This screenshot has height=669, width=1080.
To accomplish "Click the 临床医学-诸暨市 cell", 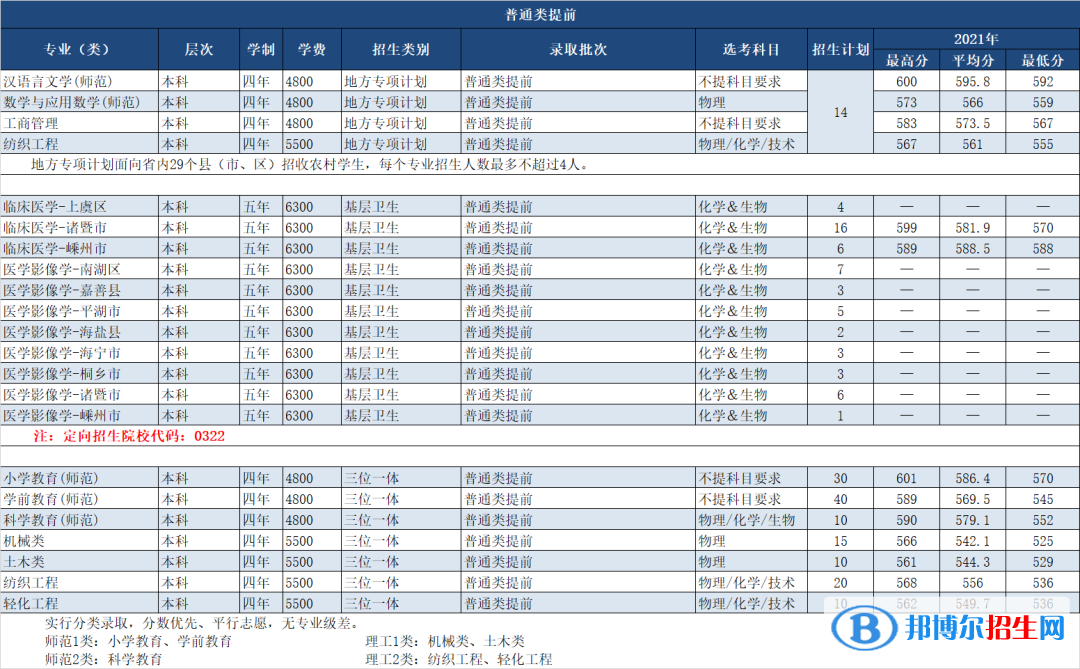I will point(80,227).
